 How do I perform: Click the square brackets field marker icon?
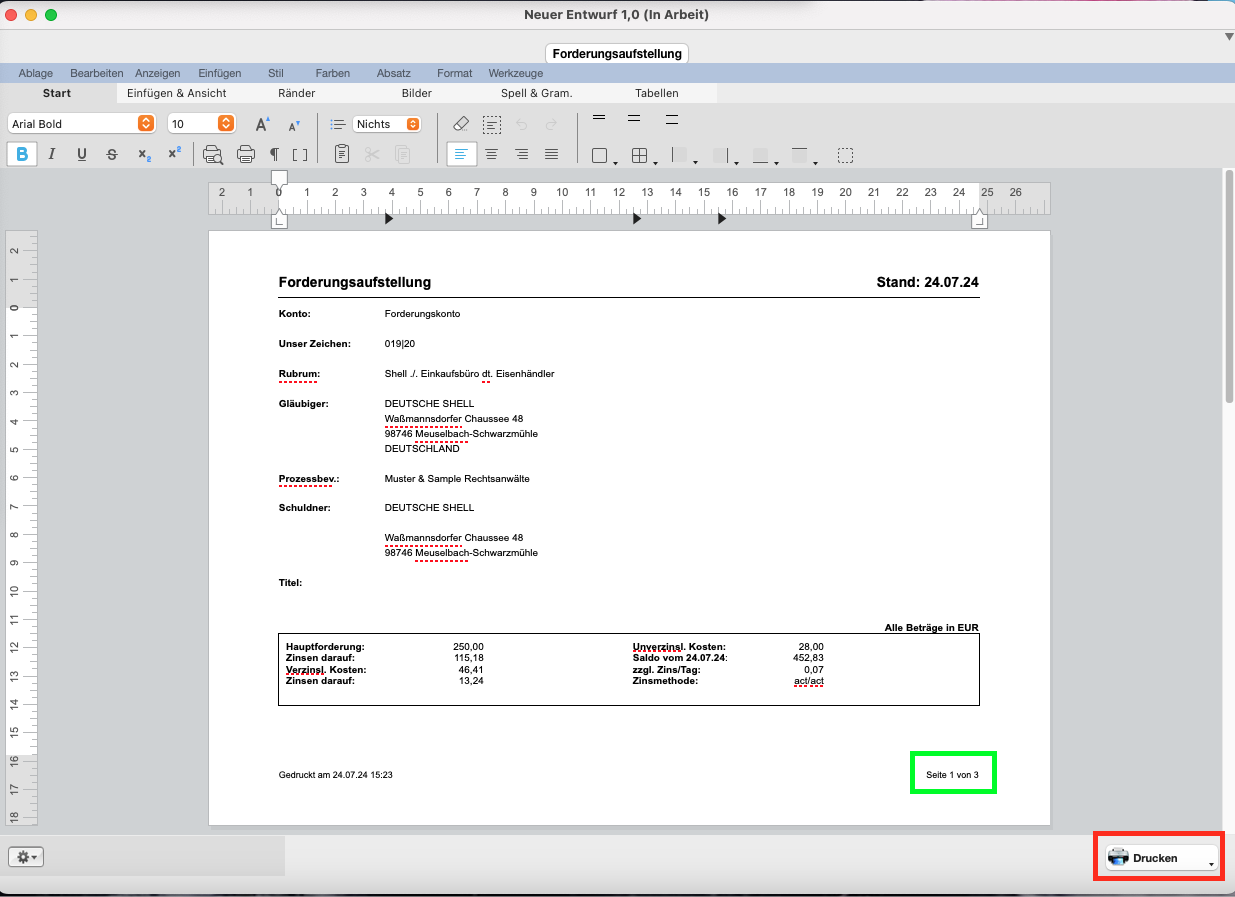coord(300,155)
